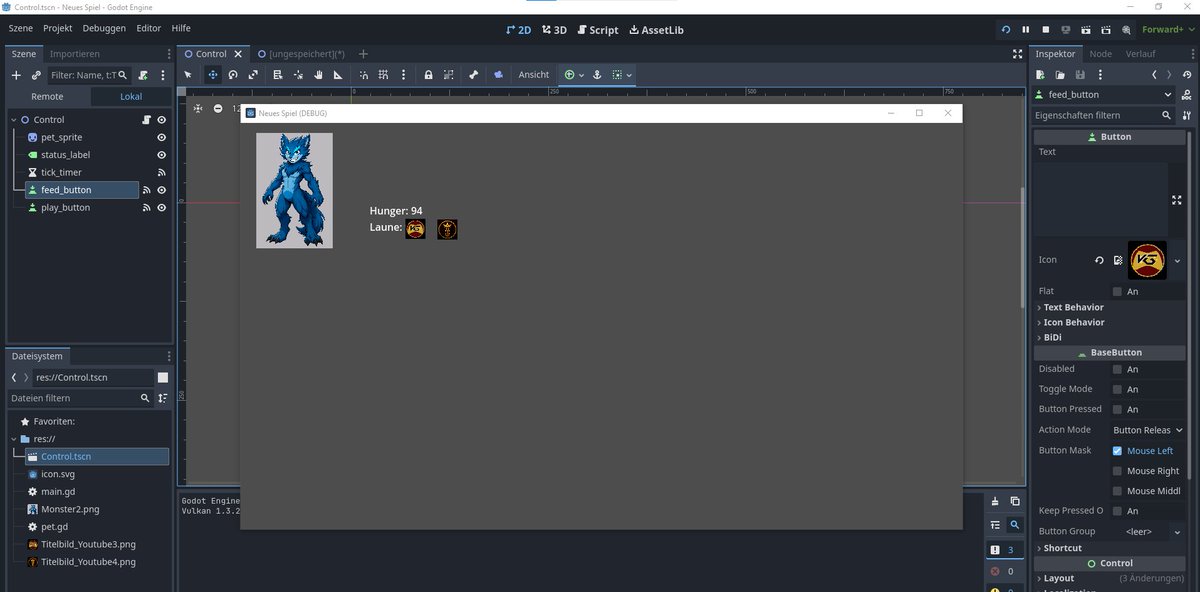Enable the Flat checkbox
Viewport: 1200px width, 592px height.
pos(1117,291)
